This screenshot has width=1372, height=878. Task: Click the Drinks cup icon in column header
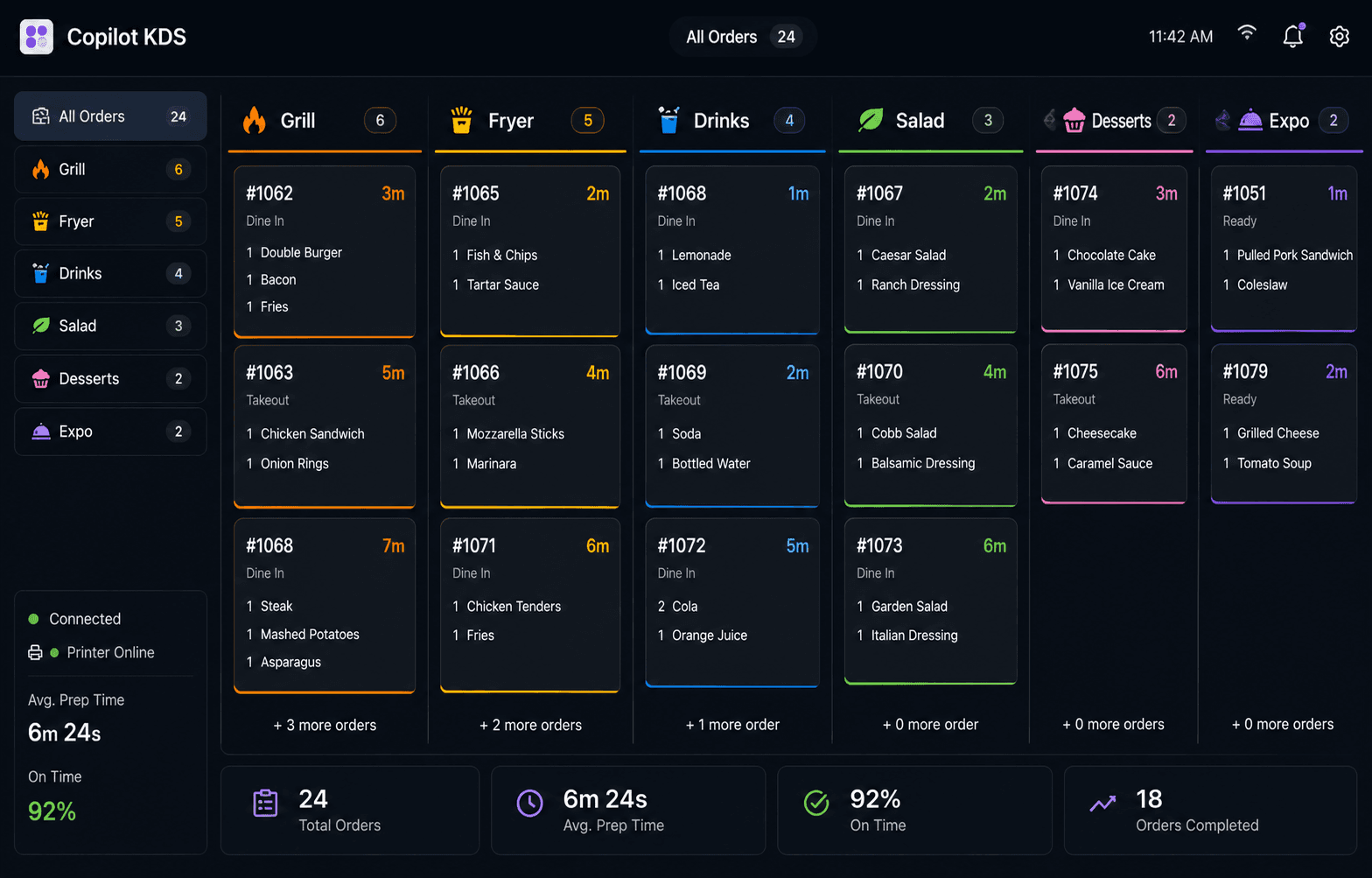click(x=668, y=120)
